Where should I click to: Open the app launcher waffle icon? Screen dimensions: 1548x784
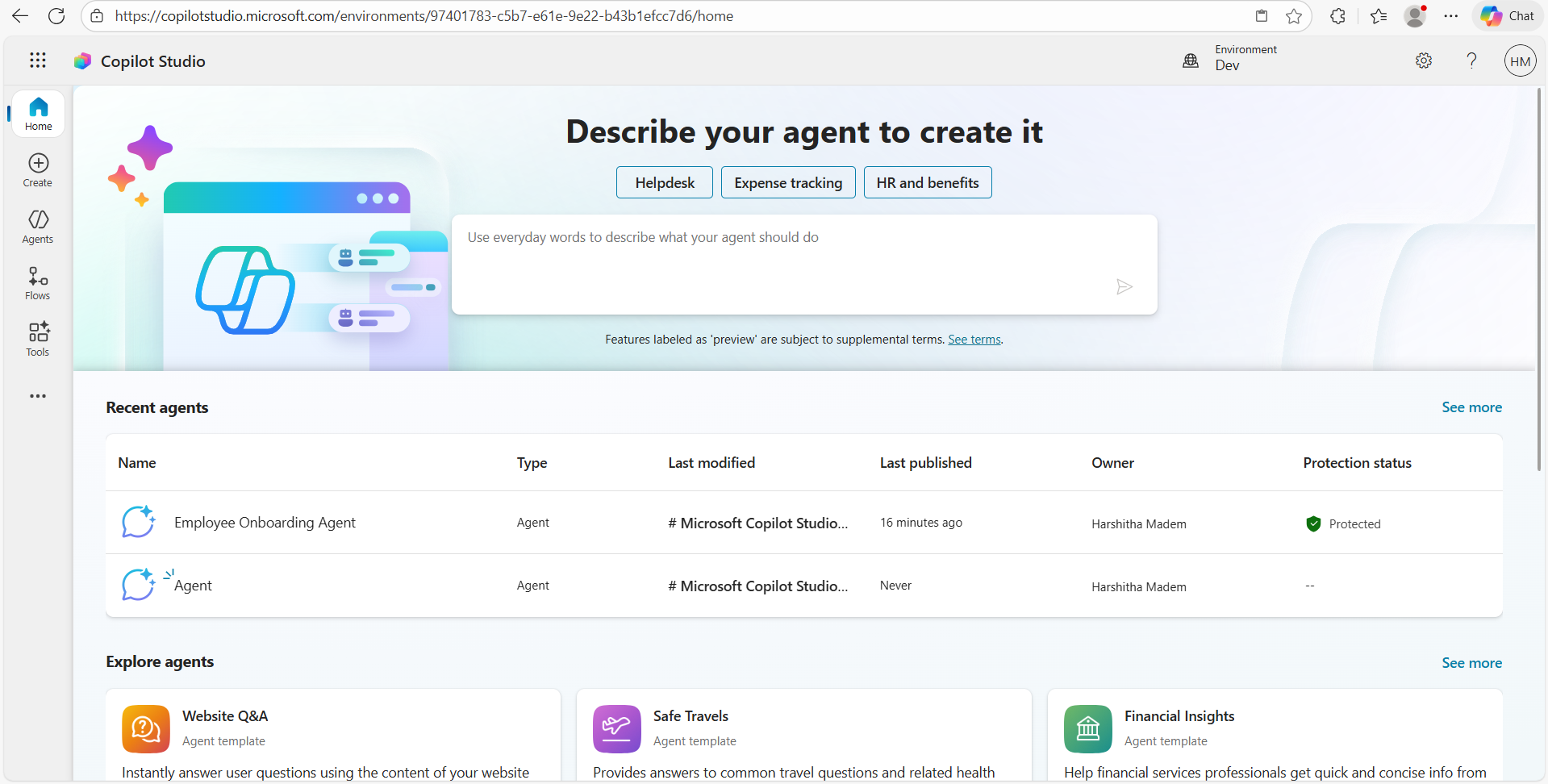click(x=38, y=60)
